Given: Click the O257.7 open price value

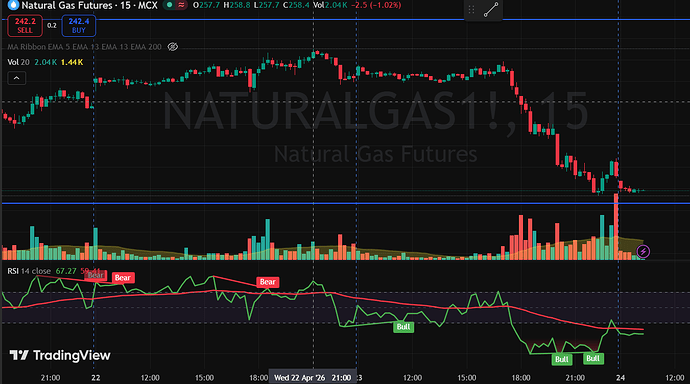Looking at the screenshot, I should tap(206, 5).
